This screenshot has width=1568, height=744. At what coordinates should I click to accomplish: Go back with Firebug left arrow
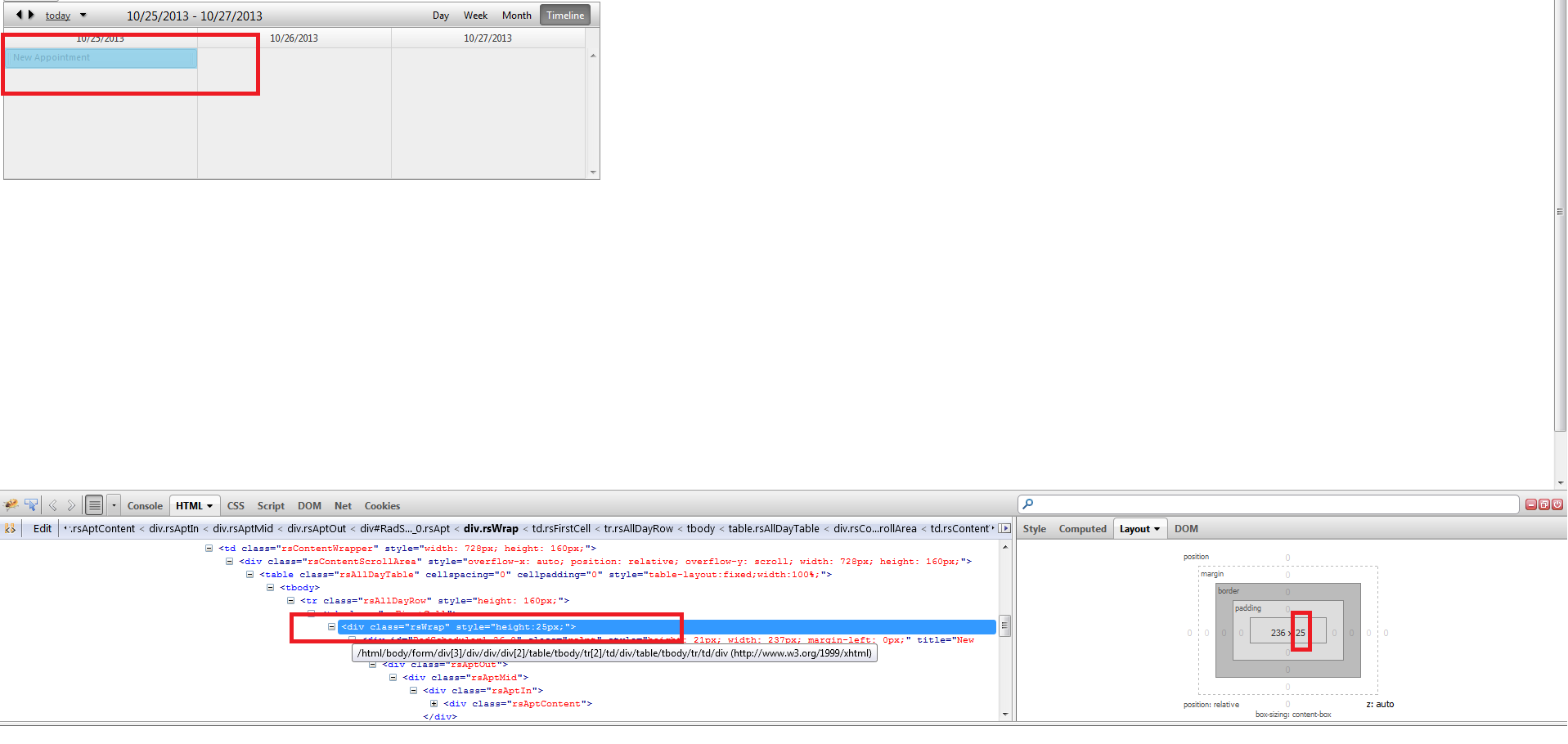pyautogui.click(x=53, y=505)
